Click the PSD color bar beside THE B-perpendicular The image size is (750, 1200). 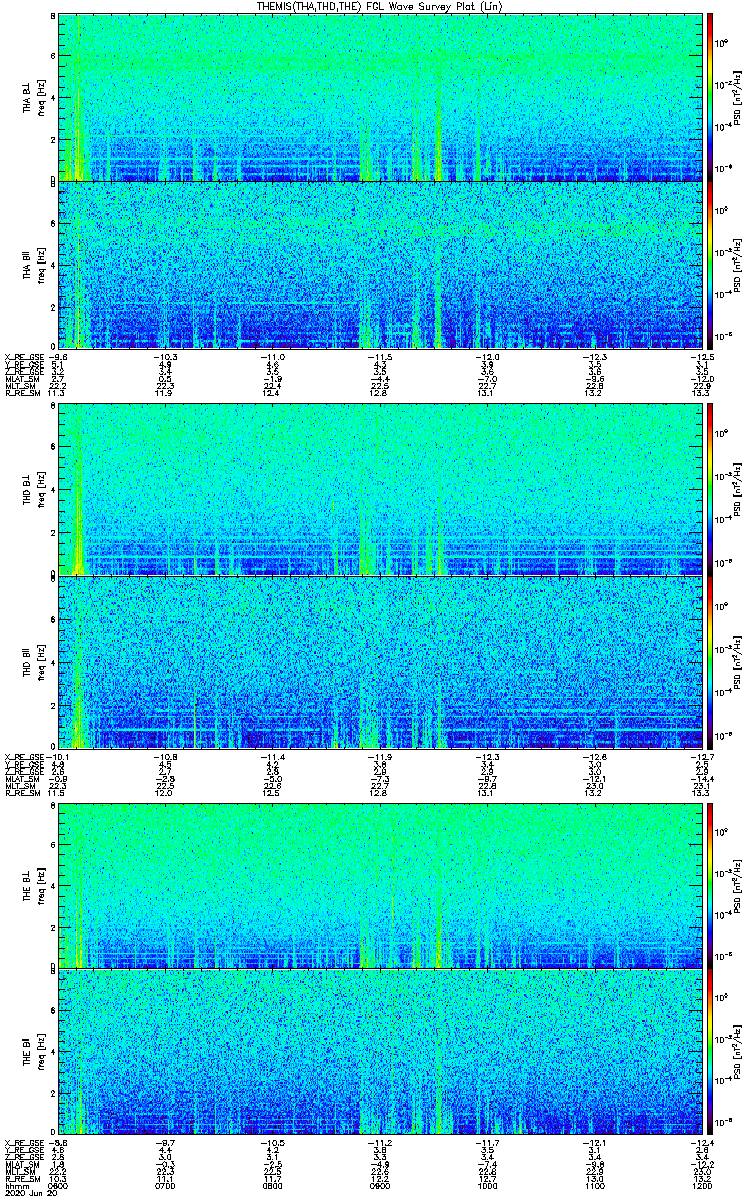[710, 886]
